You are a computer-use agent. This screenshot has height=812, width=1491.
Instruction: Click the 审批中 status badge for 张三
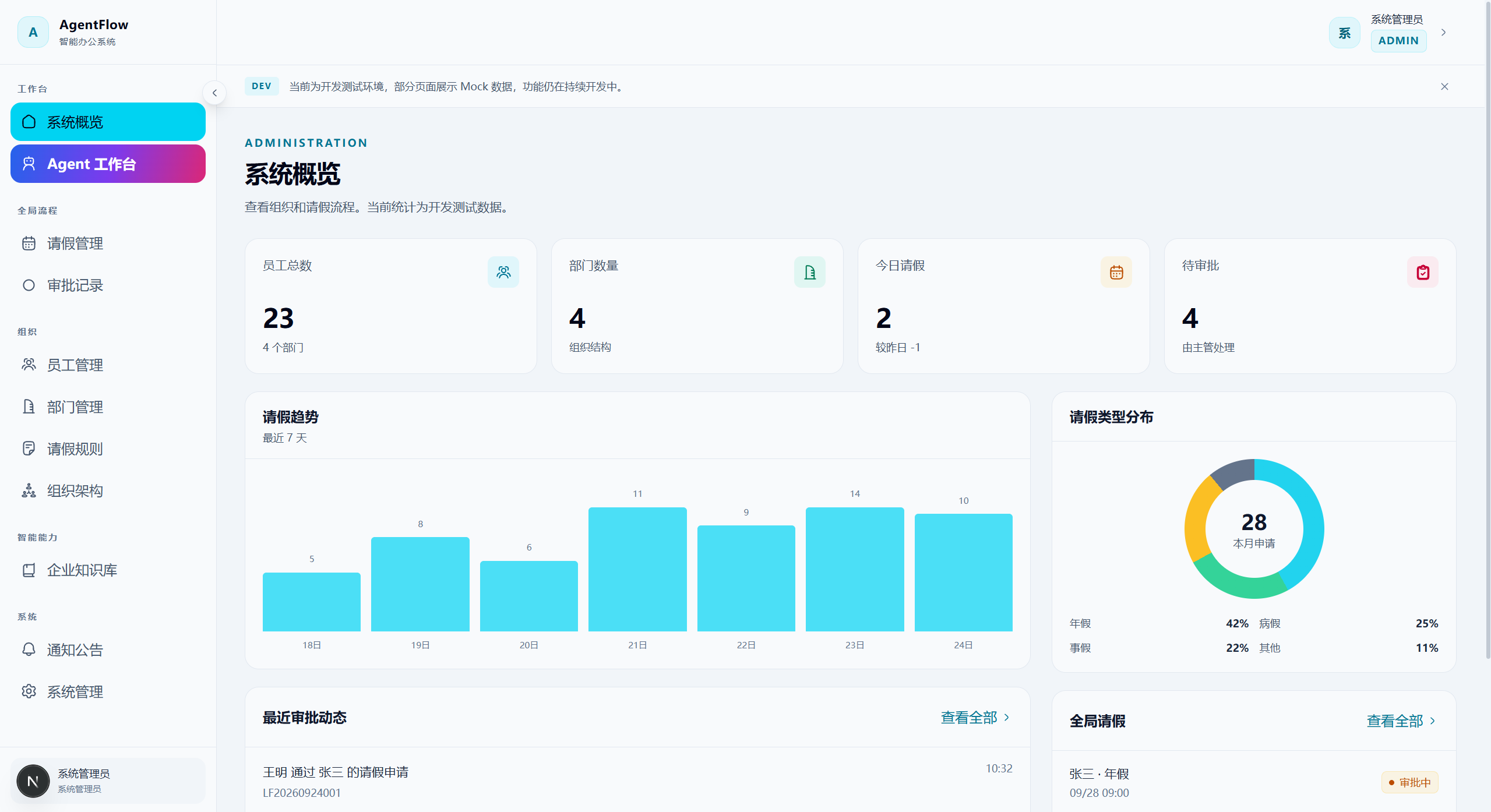pos(1410,782)
